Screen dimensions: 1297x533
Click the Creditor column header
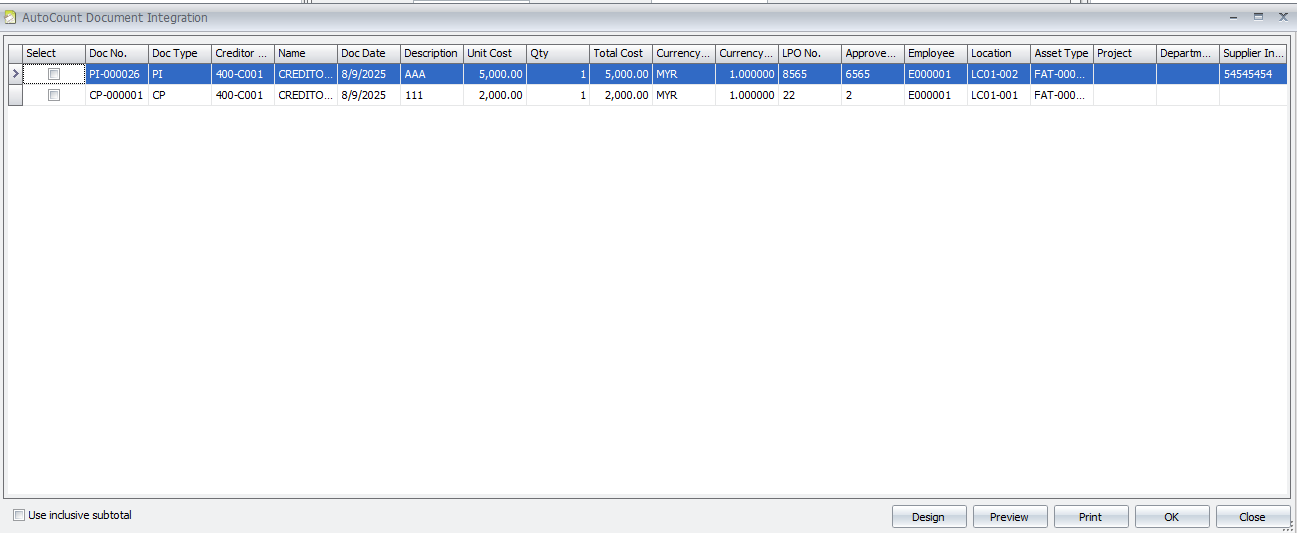[x=243, y=53]
